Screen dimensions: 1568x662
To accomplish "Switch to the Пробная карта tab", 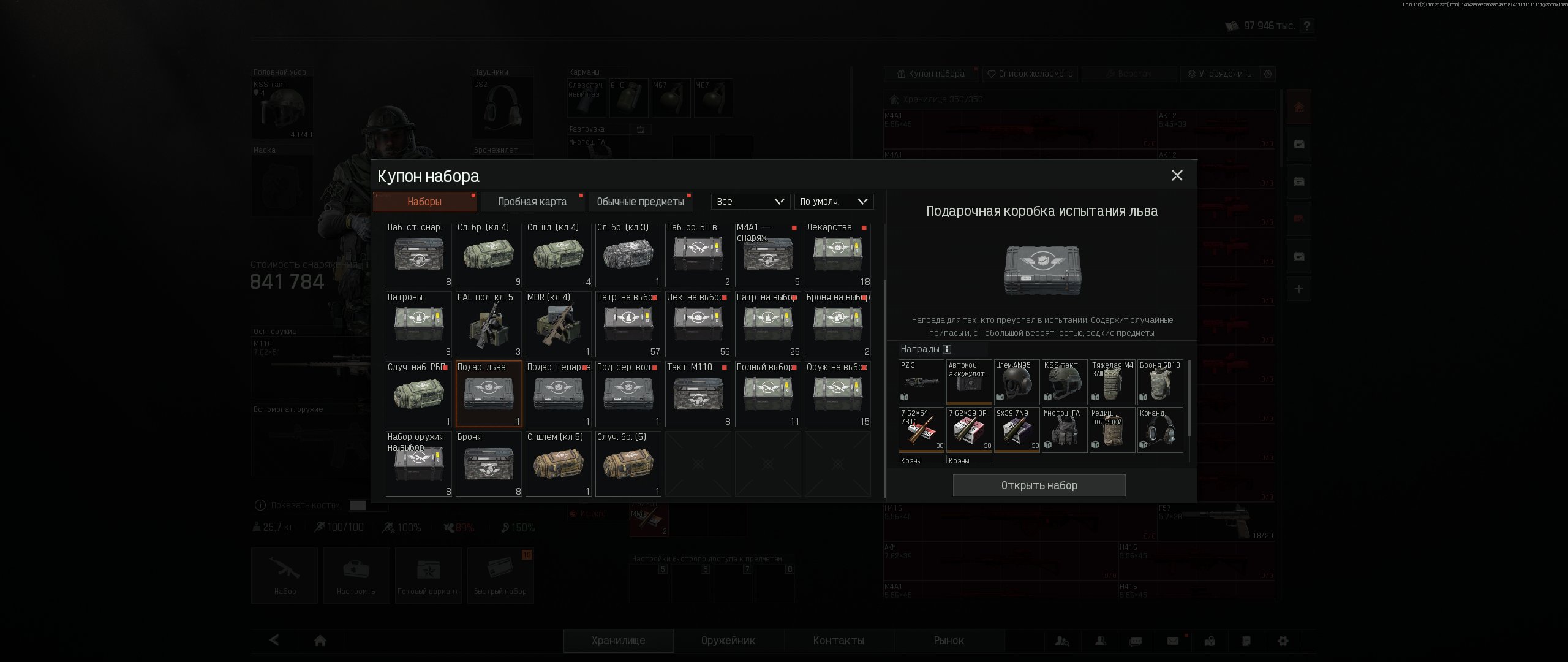I will point(532,202).
